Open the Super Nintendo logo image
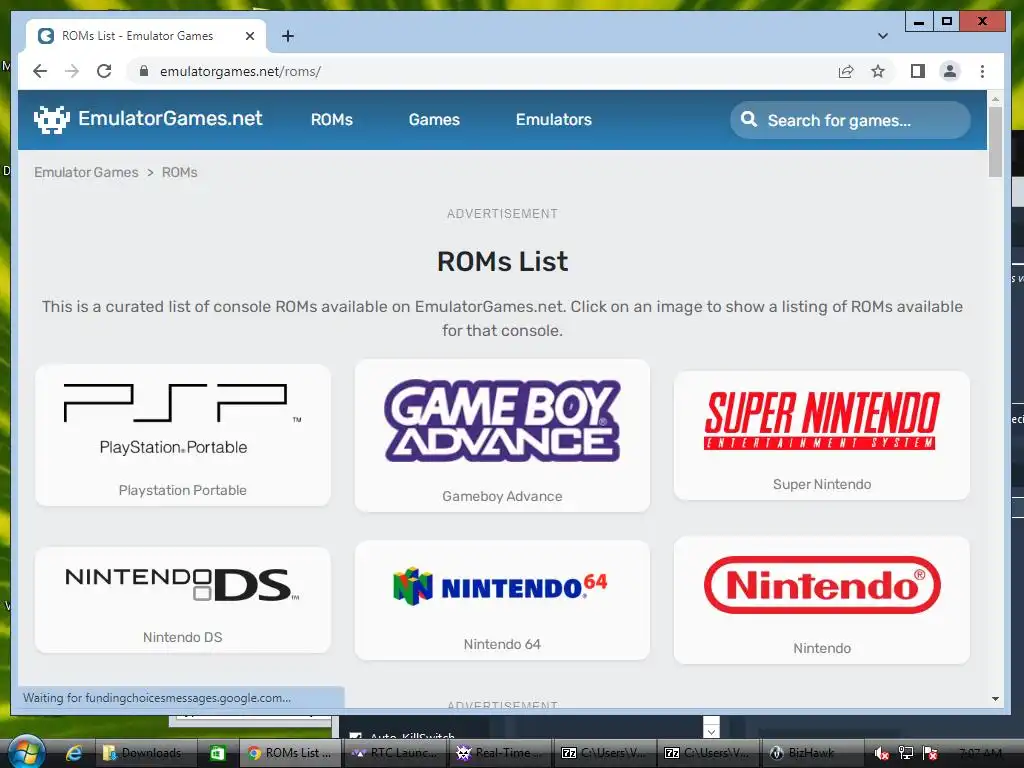This screenshot has width=1024, height=768. click(822, 421)
